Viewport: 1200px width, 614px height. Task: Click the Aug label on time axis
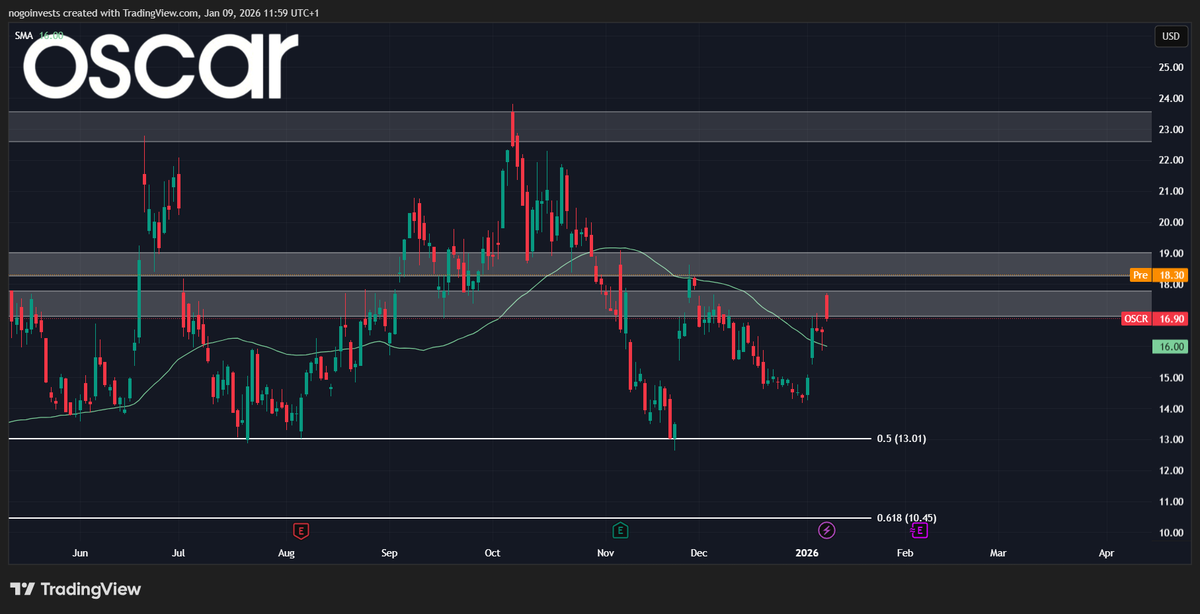pos(286,552)
